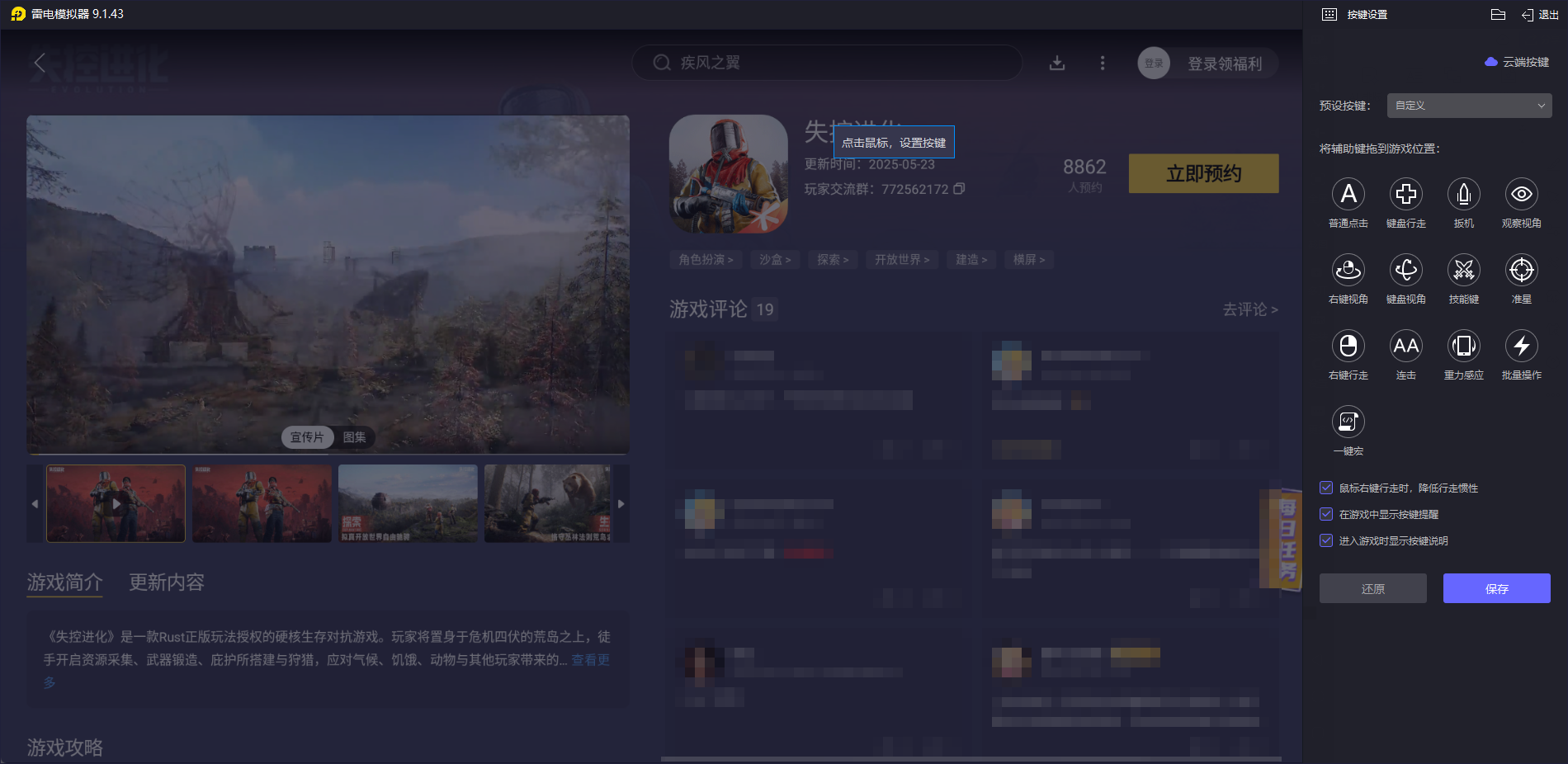Click the 保存 button
The image size is (1568, 764).
point(1497,588)
